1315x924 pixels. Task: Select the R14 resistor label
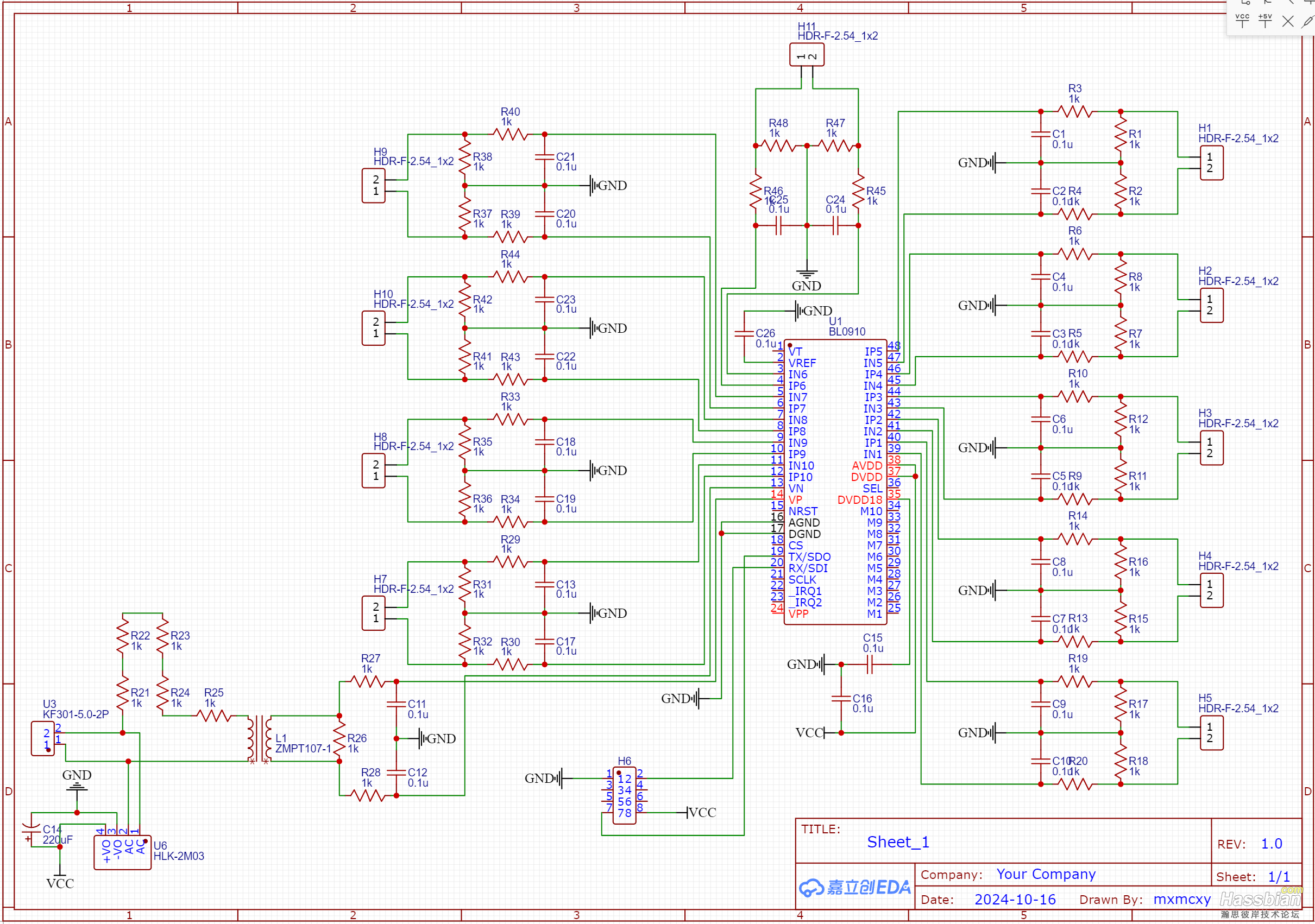click(x=1078, y=516)
